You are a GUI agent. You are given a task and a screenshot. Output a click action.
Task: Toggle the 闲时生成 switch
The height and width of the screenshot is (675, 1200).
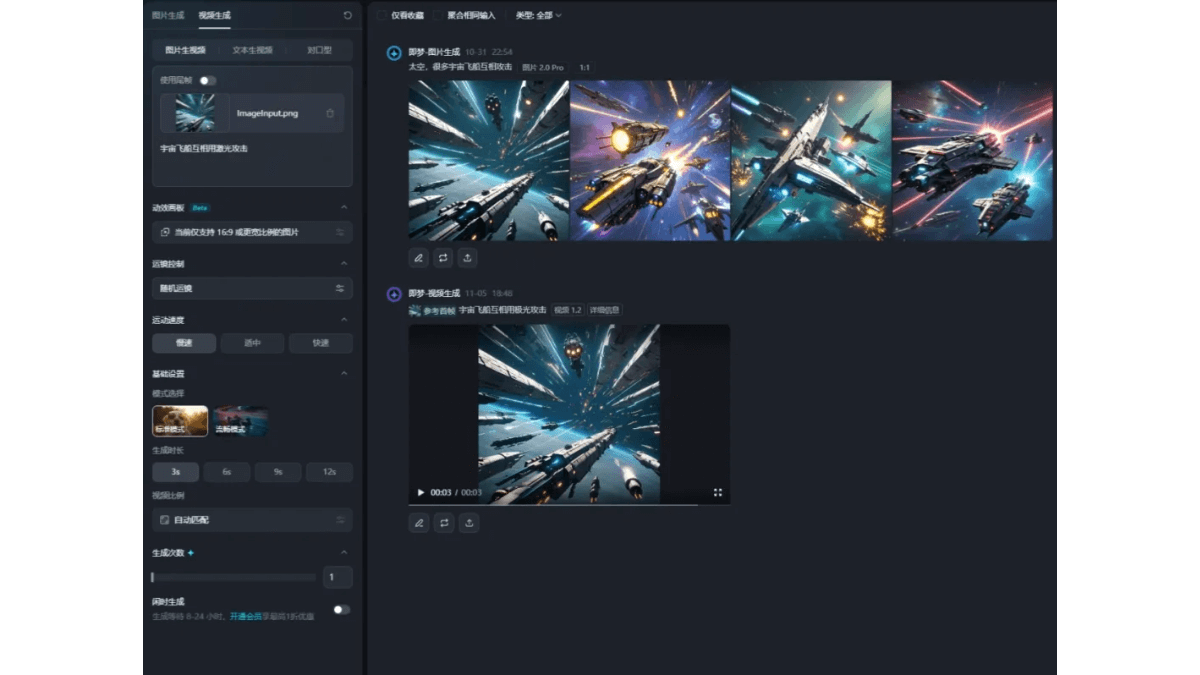[341, 609]
